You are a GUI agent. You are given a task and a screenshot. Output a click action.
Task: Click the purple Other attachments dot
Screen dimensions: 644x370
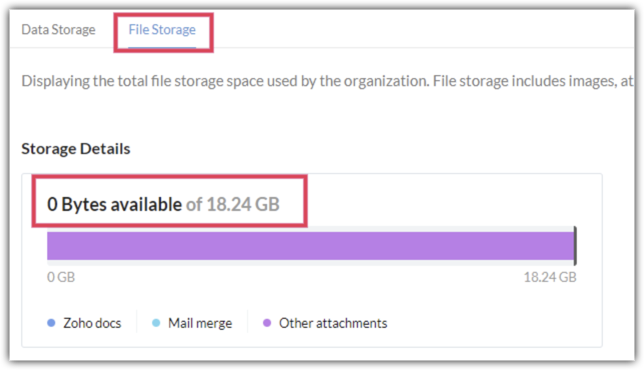coord(267,323)
